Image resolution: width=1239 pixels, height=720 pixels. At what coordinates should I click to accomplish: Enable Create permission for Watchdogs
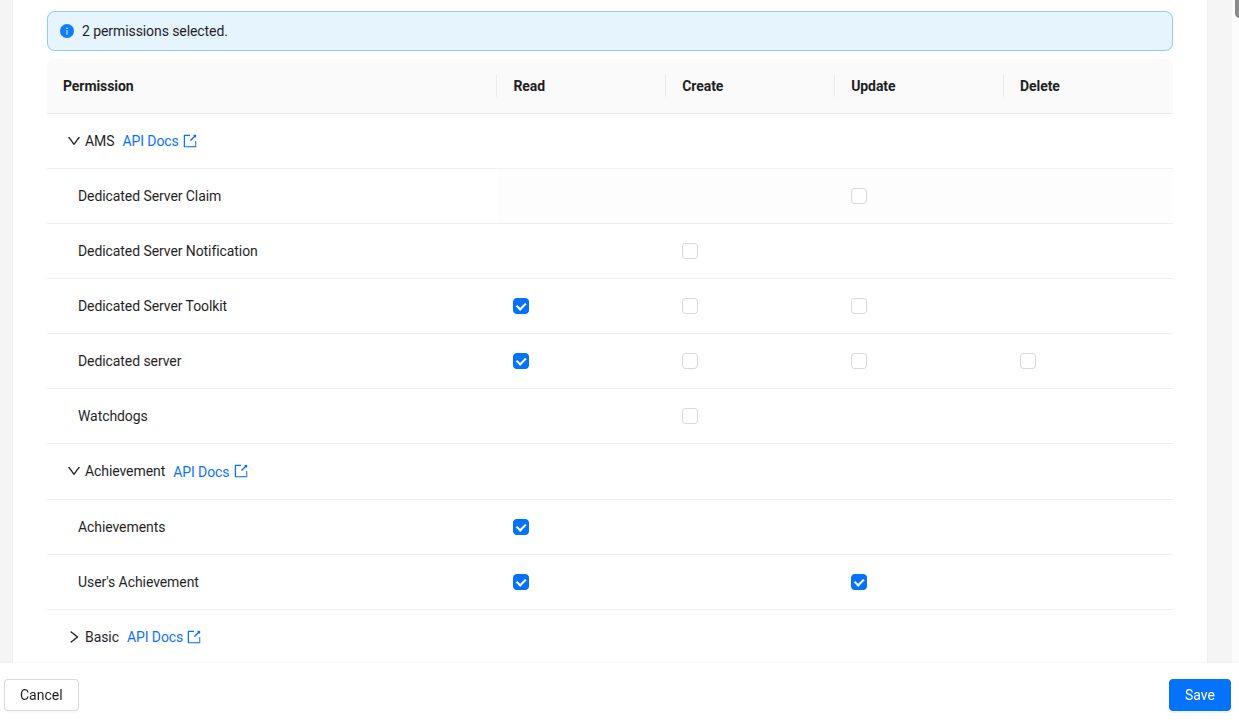(690, 415)
